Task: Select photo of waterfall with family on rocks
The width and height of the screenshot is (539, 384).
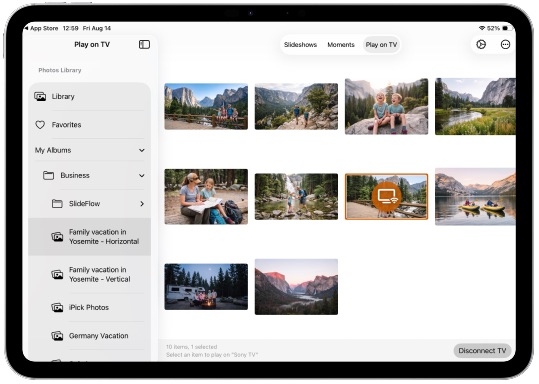Action: [x=296, y=197]
